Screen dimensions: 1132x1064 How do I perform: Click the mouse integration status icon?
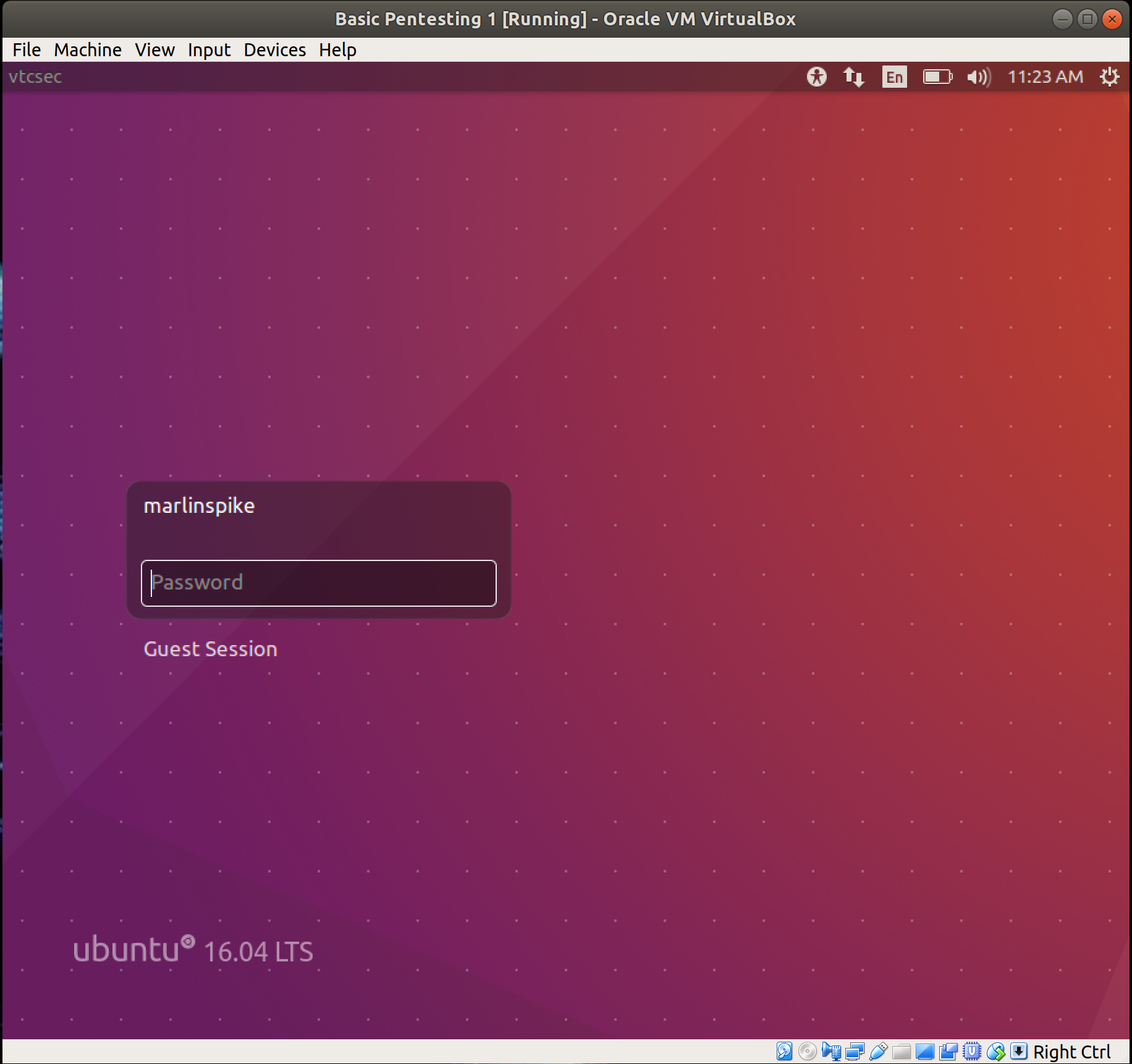pos(996,1051)
